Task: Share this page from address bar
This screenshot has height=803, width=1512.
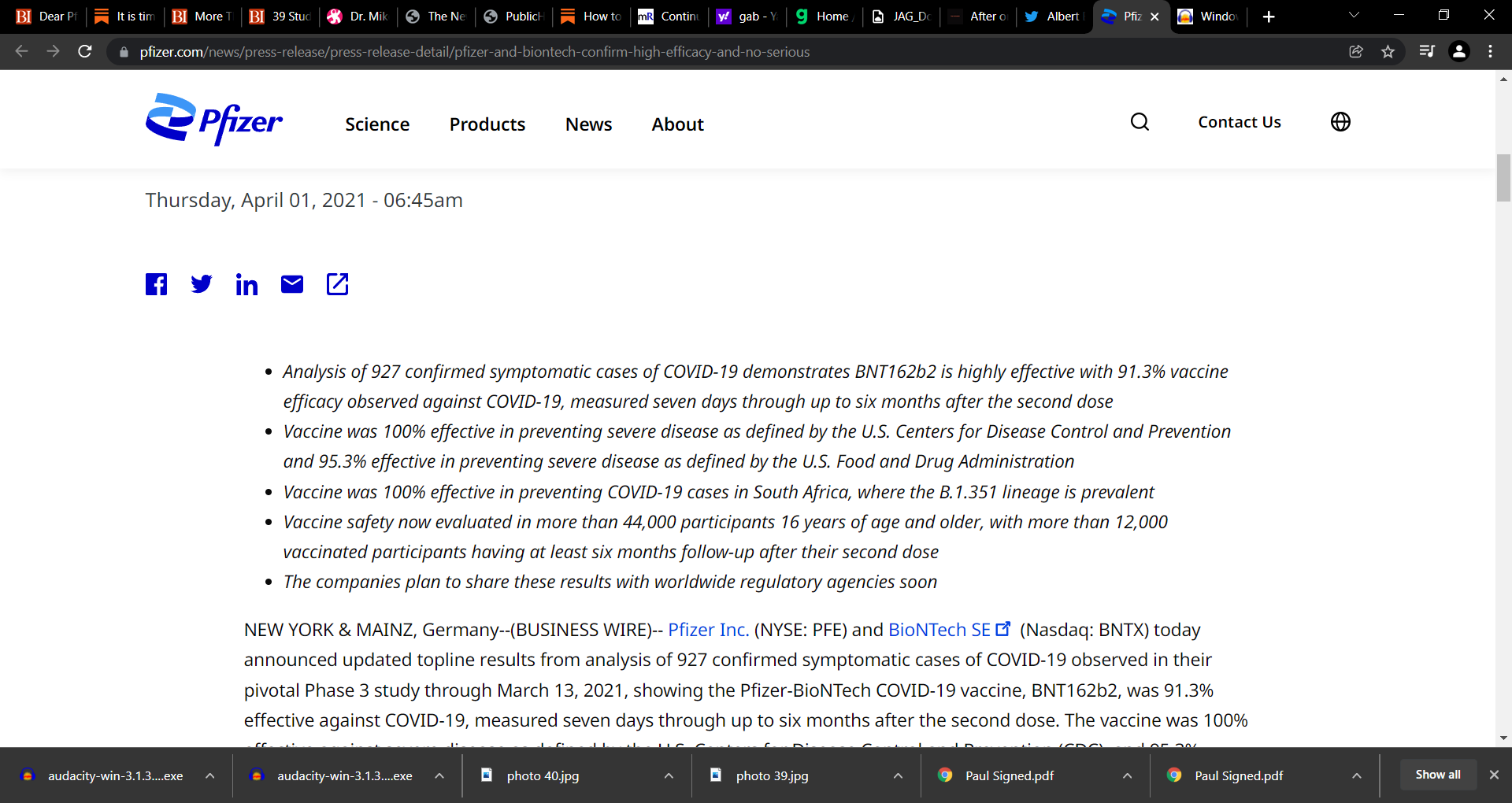Action: tap(1356, 52)
